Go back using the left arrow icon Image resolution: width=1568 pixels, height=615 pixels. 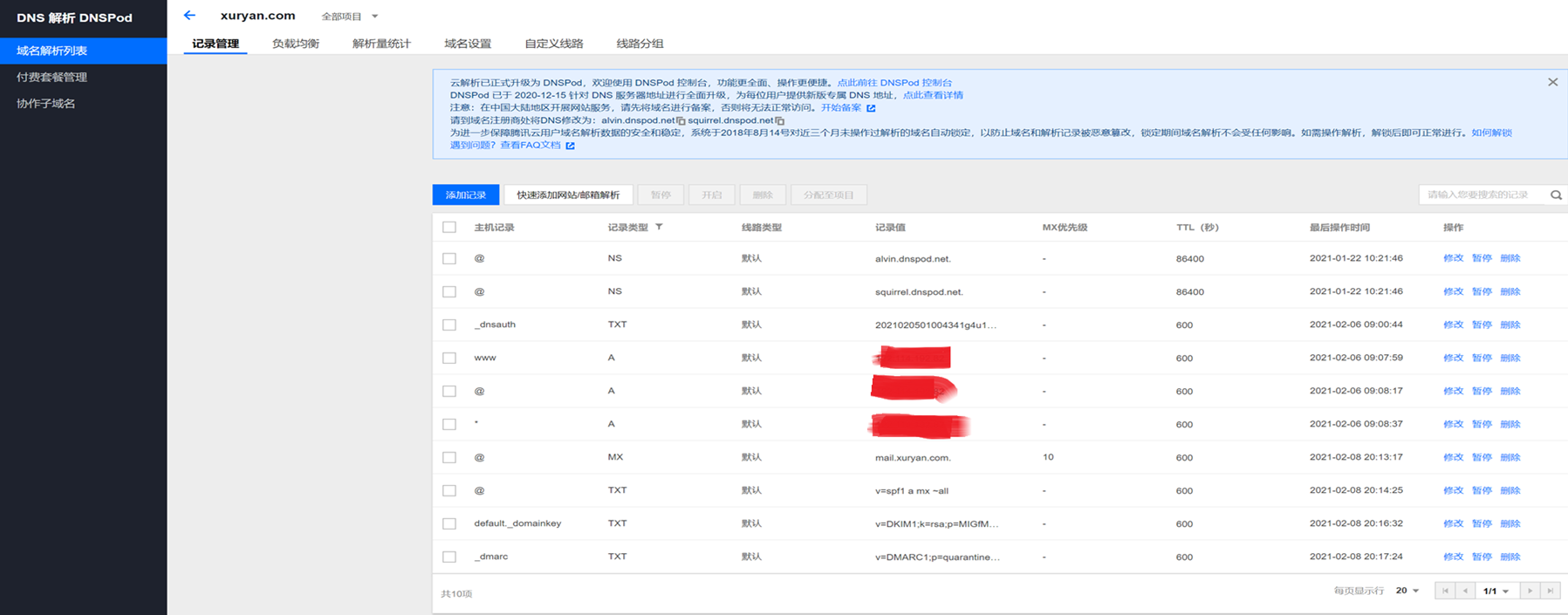pyautogui.click(x=189, y=15)
